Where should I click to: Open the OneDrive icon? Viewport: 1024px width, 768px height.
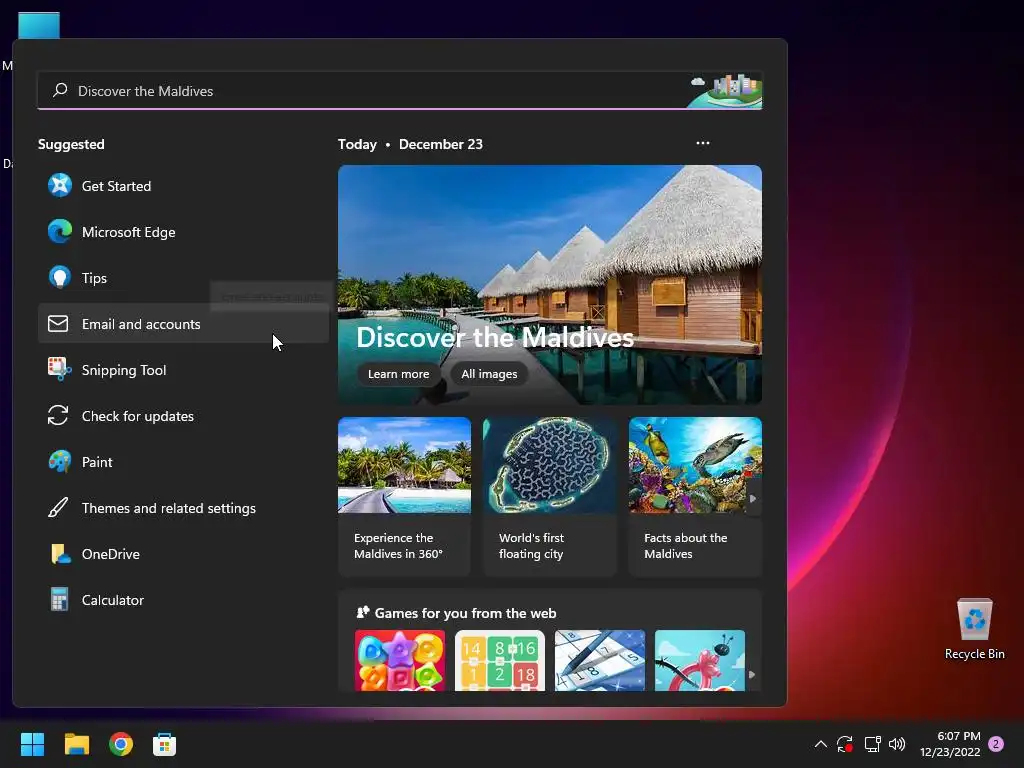point(60,553)
